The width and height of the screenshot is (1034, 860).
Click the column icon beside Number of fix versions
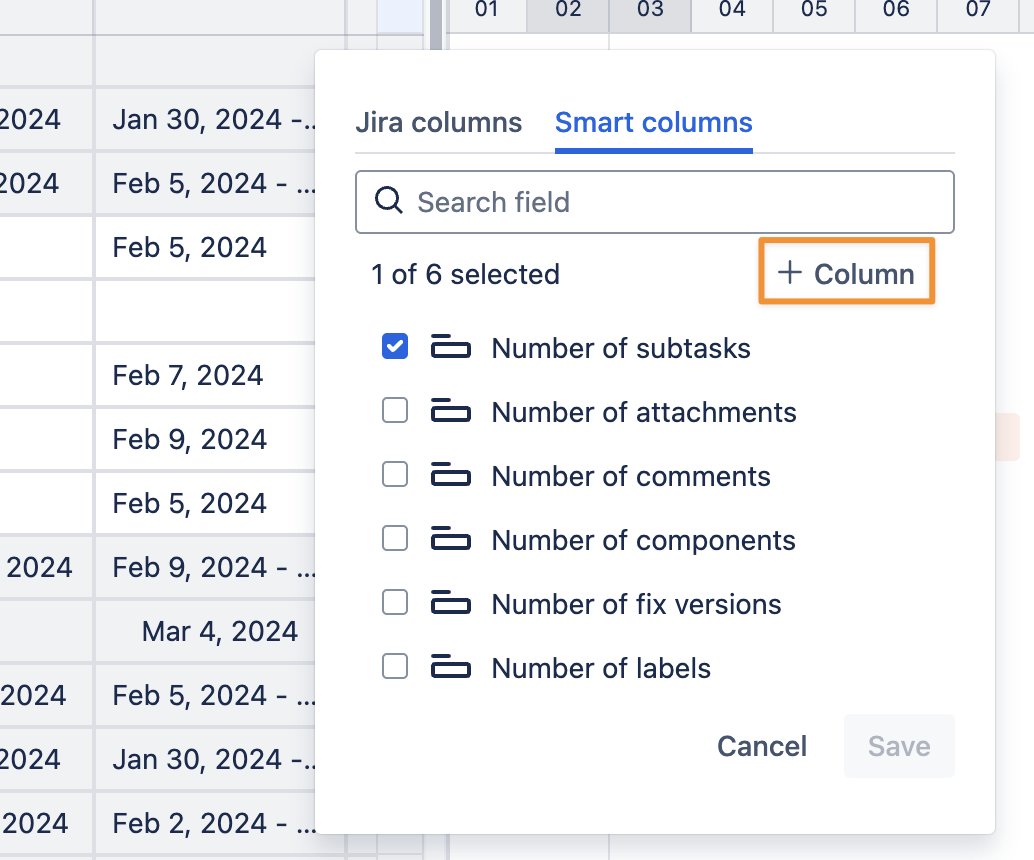(451, 604)
